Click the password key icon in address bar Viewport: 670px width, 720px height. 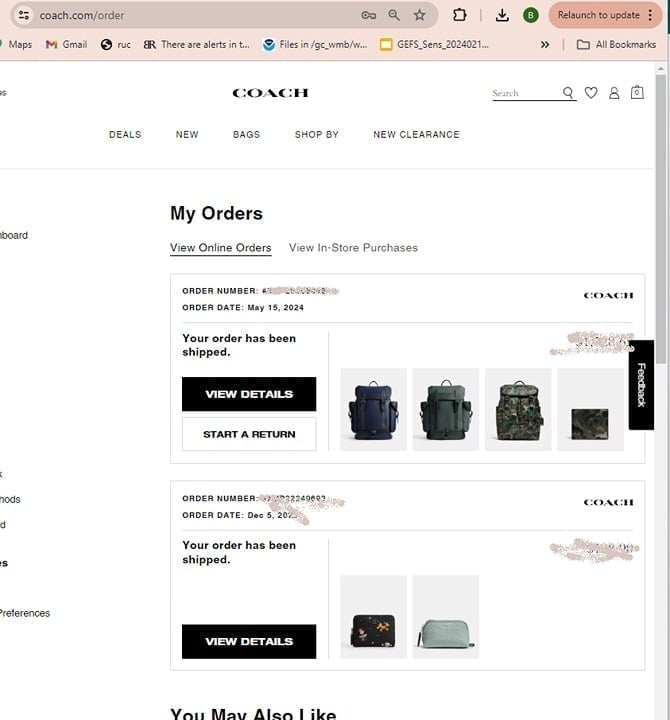pos(368,15)
